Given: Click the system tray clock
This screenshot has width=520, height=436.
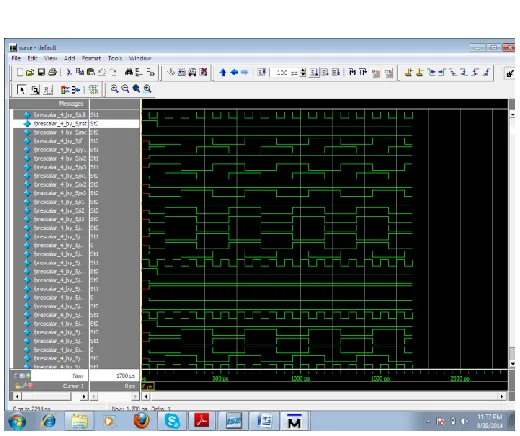Looking at the screenshot, I should click(490, 421).
